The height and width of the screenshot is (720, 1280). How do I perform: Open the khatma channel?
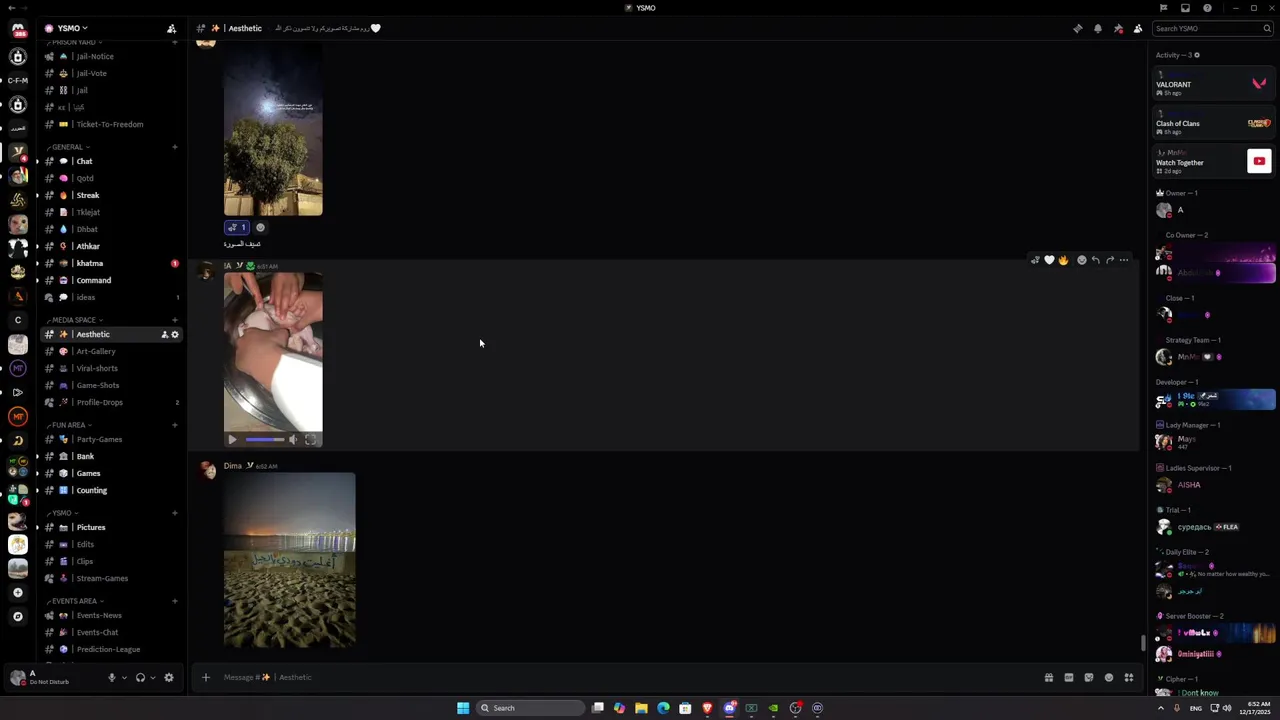pos(112,263)
